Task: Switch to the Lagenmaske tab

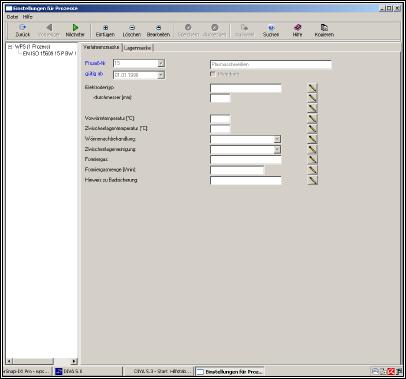Action: tap(137, 48)
